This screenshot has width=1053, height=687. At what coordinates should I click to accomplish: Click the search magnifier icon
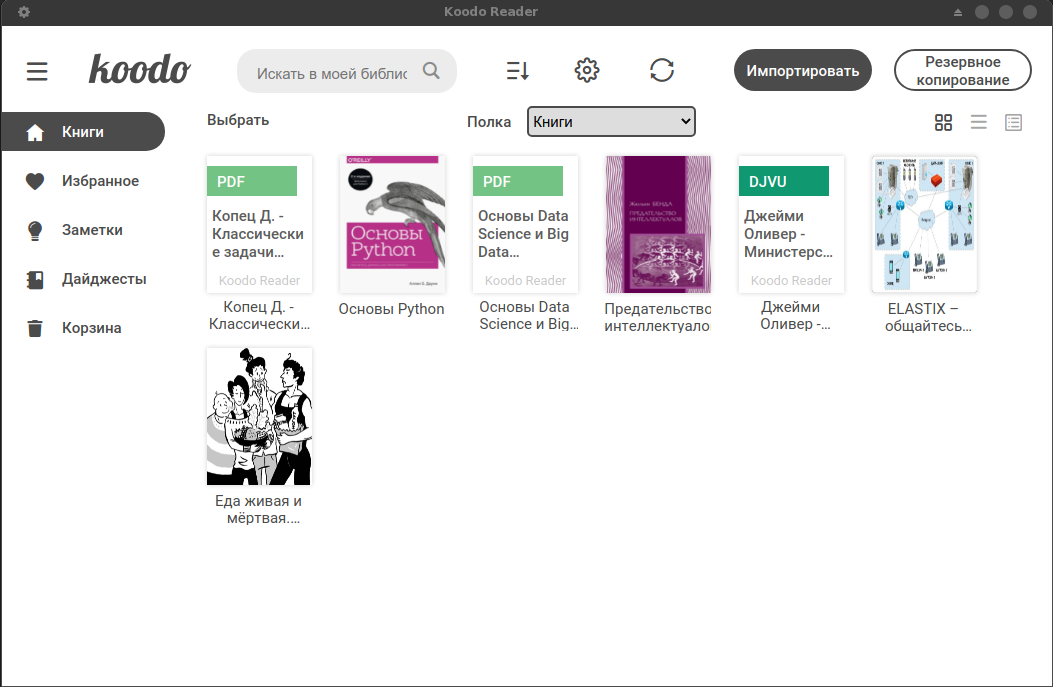click(431, 71)
